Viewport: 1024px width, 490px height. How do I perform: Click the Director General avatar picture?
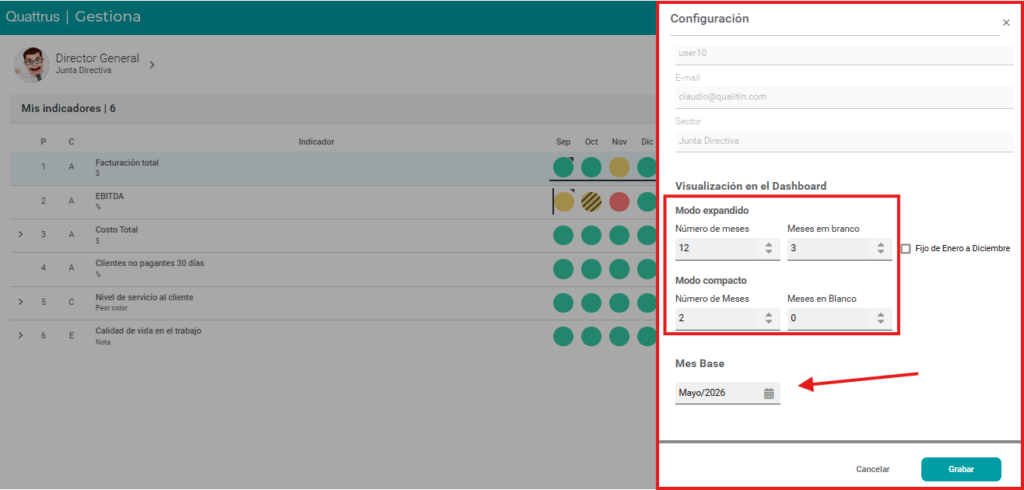[31, 65]
